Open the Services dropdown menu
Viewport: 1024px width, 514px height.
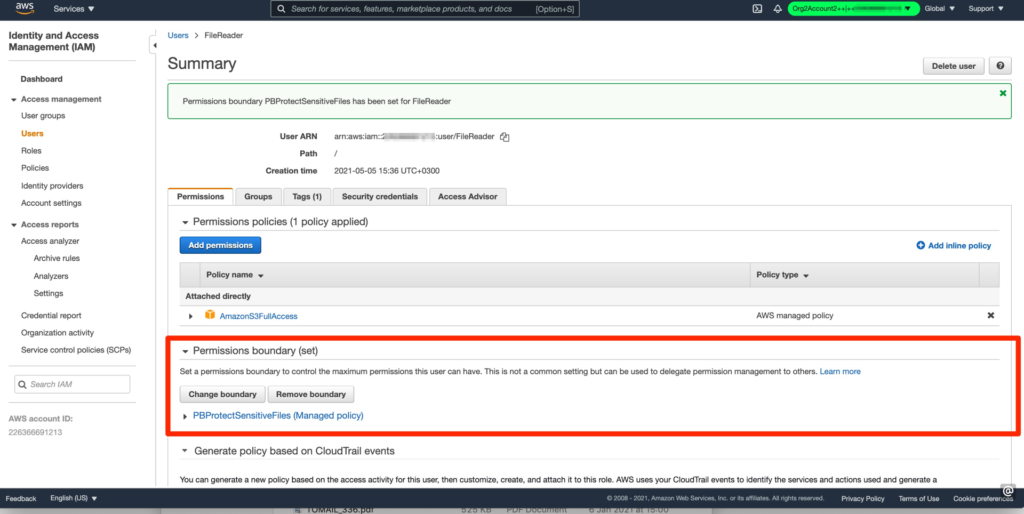pos(73,9)
